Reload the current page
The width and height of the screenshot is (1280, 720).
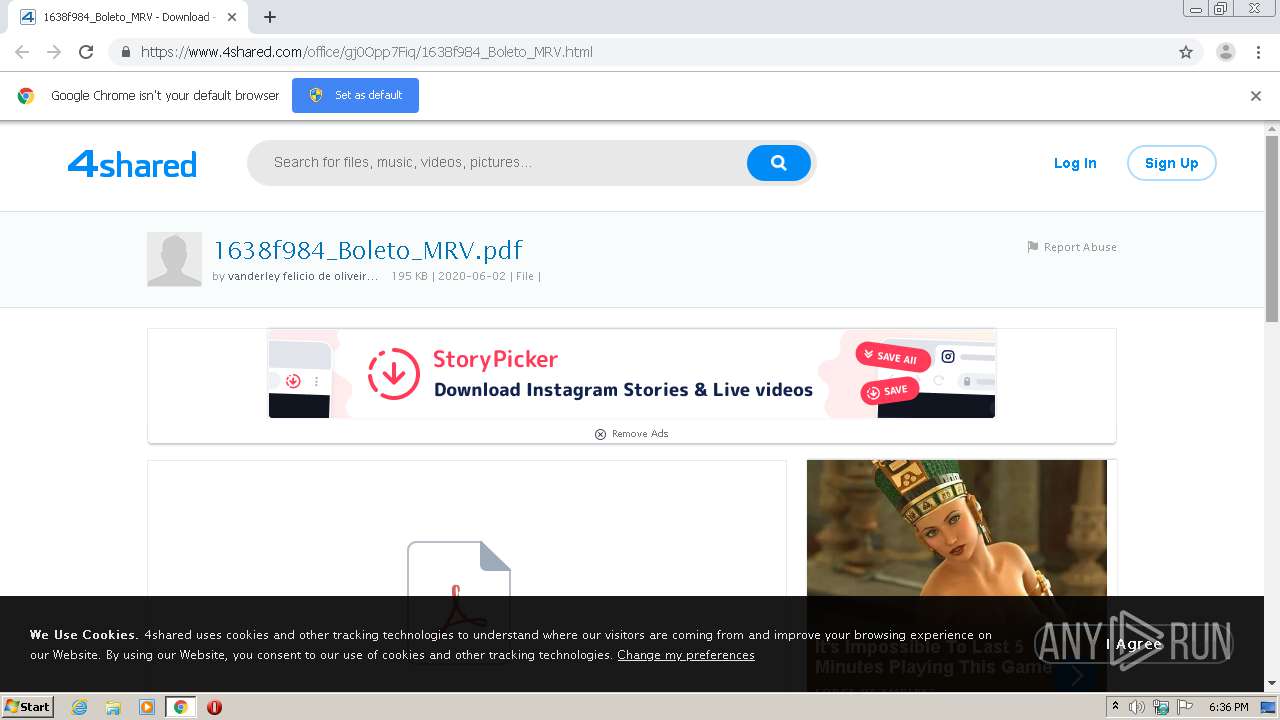pyautogui.click(x=86, y=52)
